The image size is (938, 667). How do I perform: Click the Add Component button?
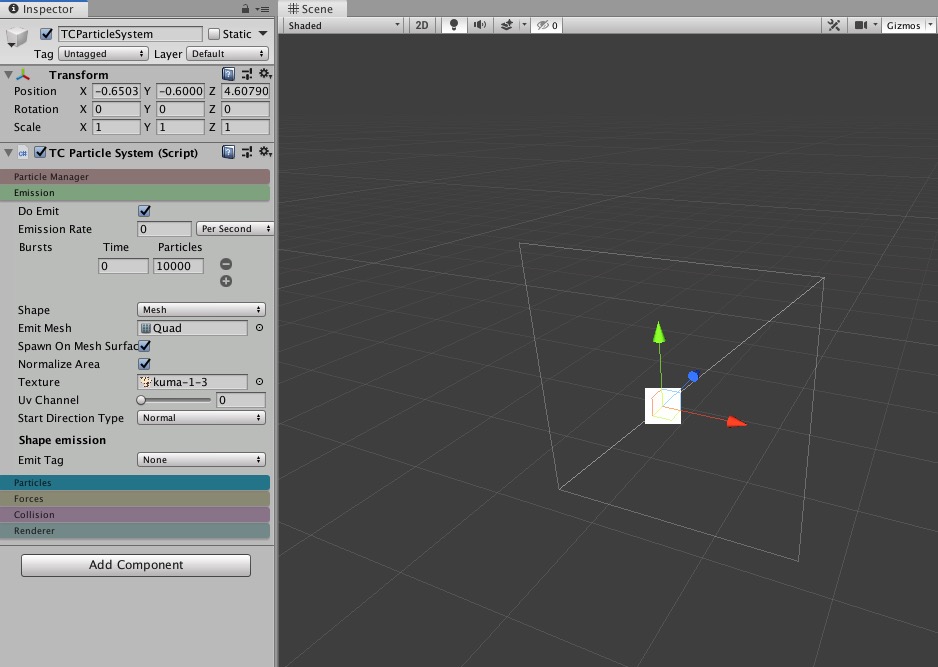136,565
